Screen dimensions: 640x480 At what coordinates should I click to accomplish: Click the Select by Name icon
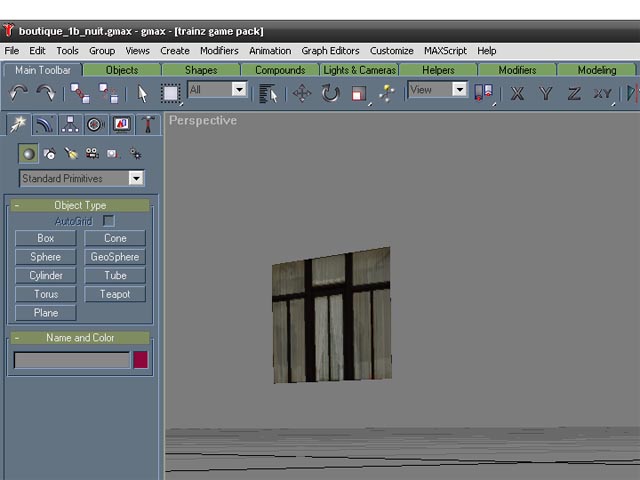pos(268,93)
